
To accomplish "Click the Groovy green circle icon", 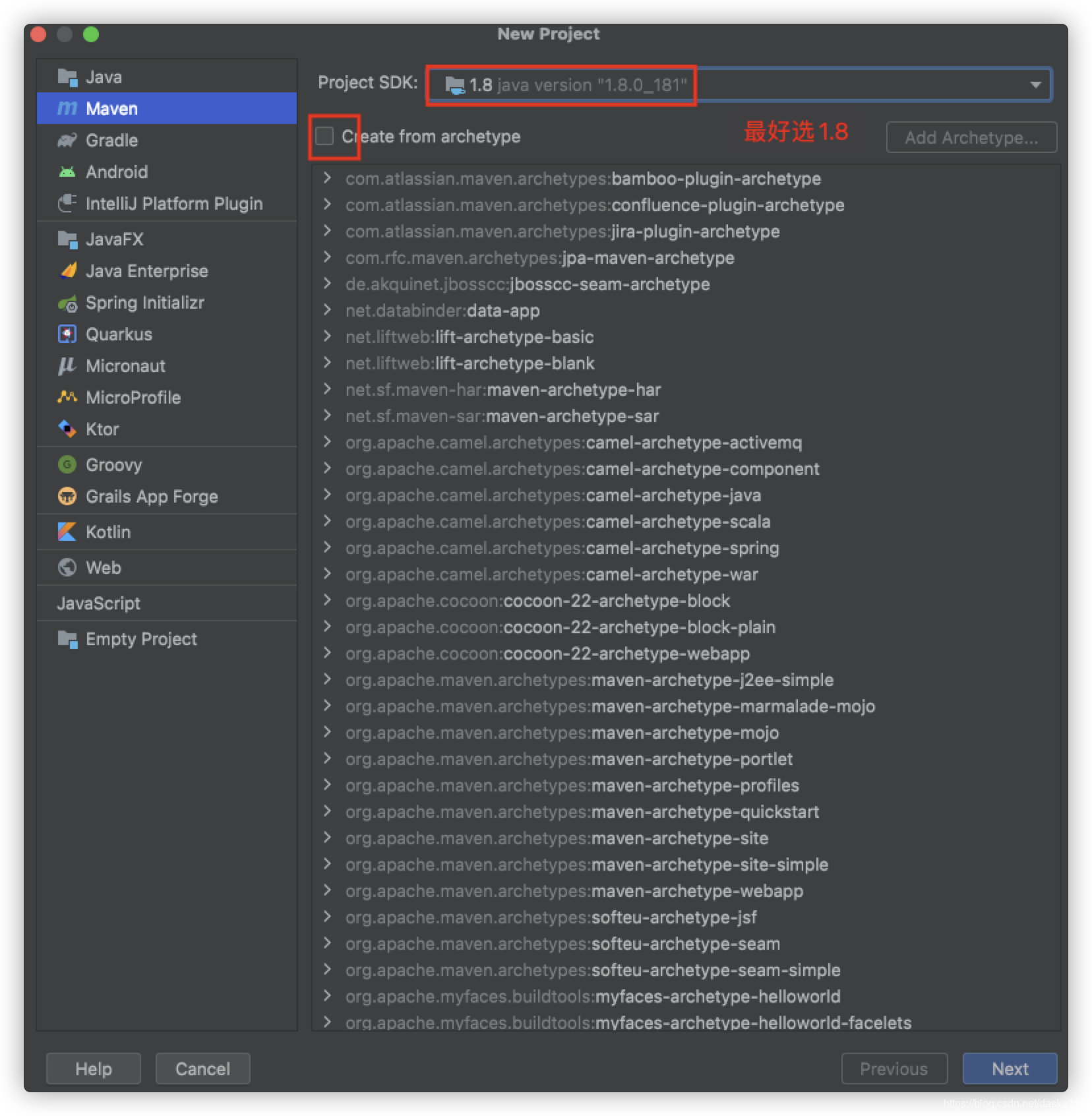I will (x=67, y=465).
